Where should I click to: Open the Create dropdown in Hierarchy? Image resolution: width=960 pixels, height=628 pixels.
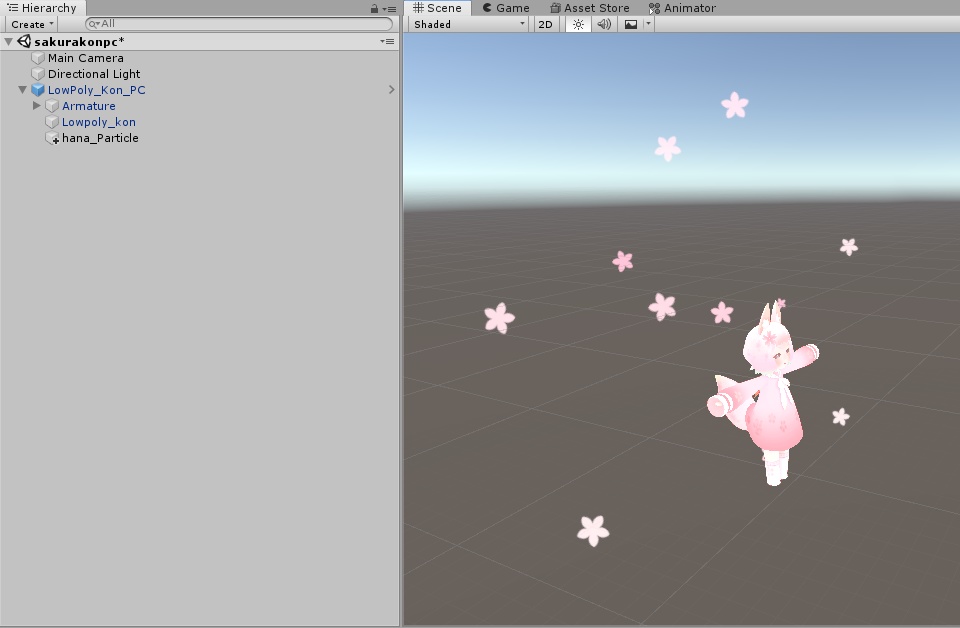click(x=32, y=24)
